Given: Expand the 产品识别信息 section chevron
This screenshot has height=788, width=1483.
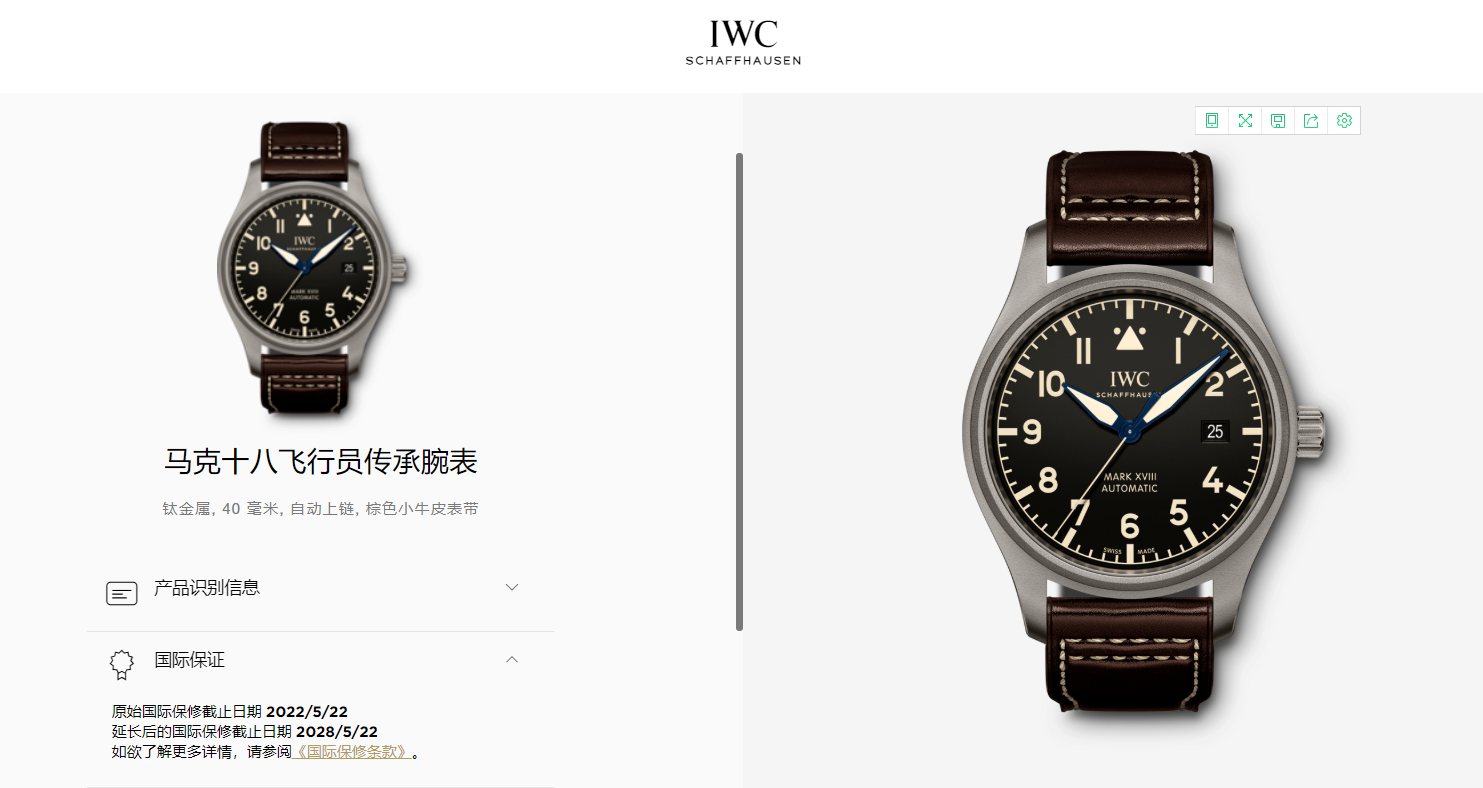Looking at the screenshot, I should pyautogui.click(x=512, y=587).
